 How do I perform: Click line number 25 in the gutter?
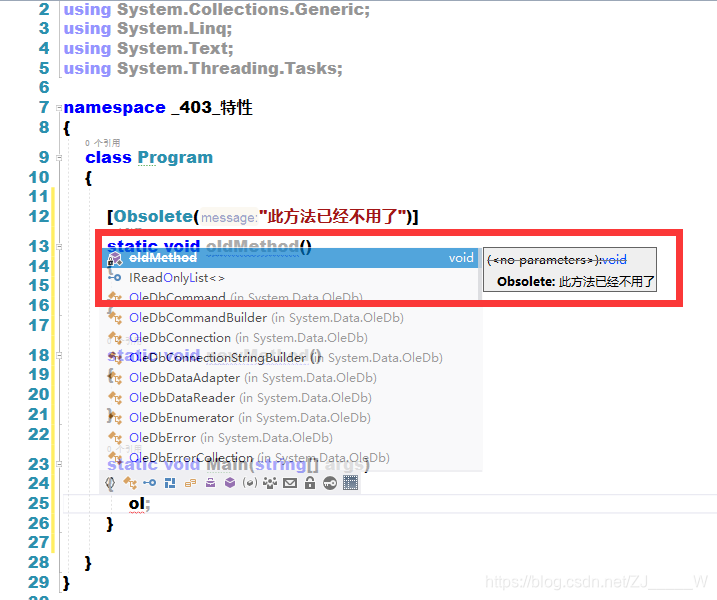point(39,504)
